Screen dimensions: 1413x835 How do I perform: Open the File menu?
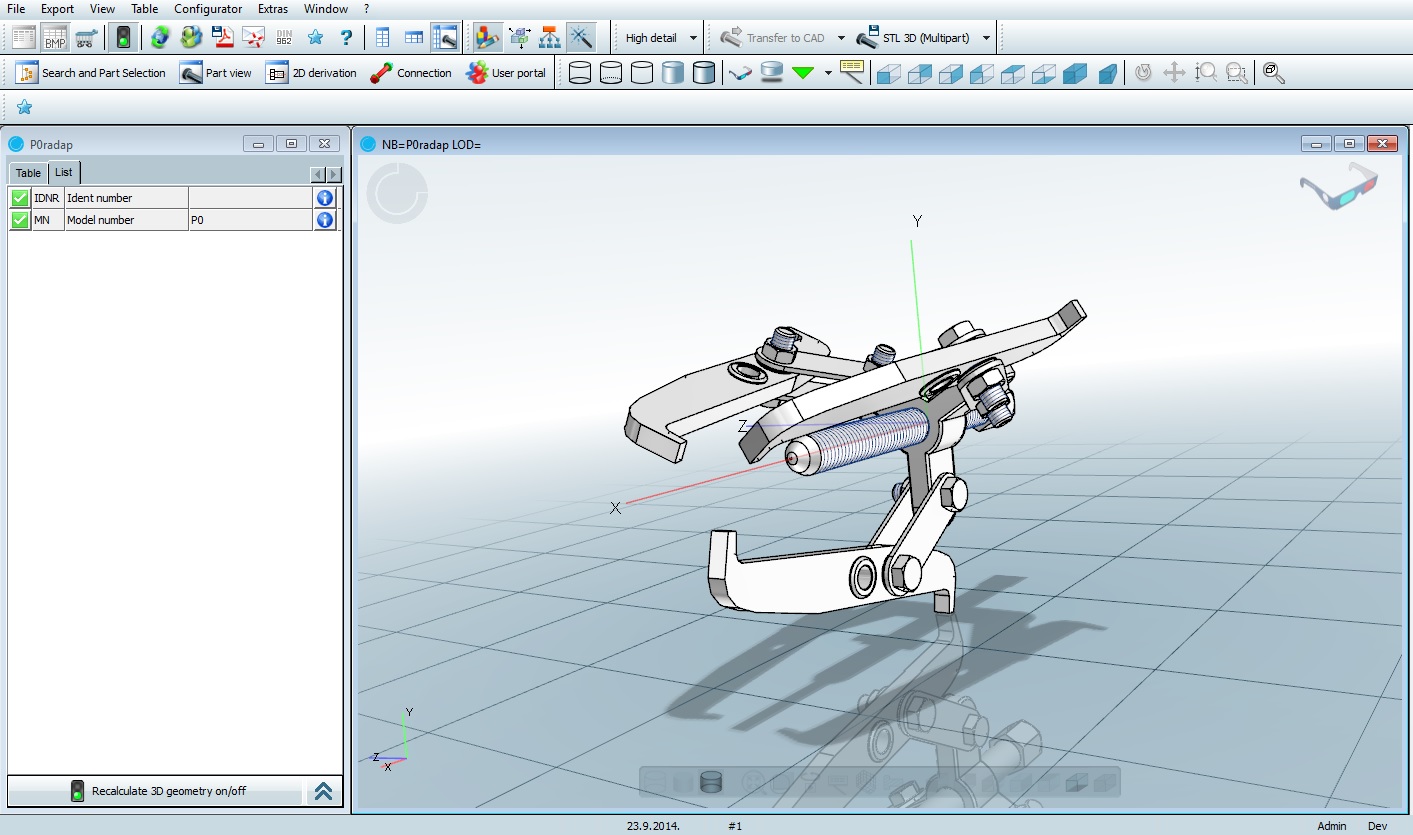(x=16, y=9)
